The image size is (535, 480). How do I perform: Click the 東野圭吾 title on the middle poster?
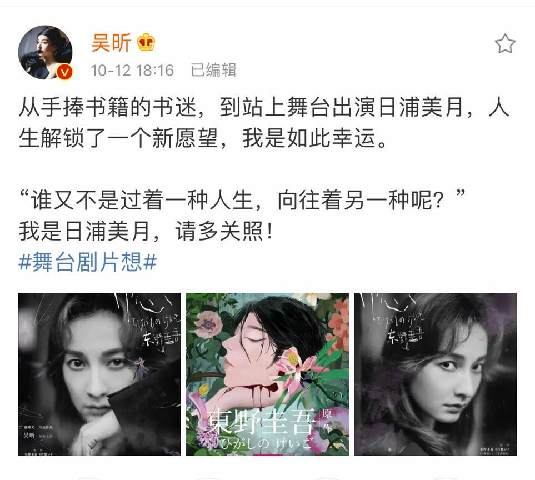(261, 422)
